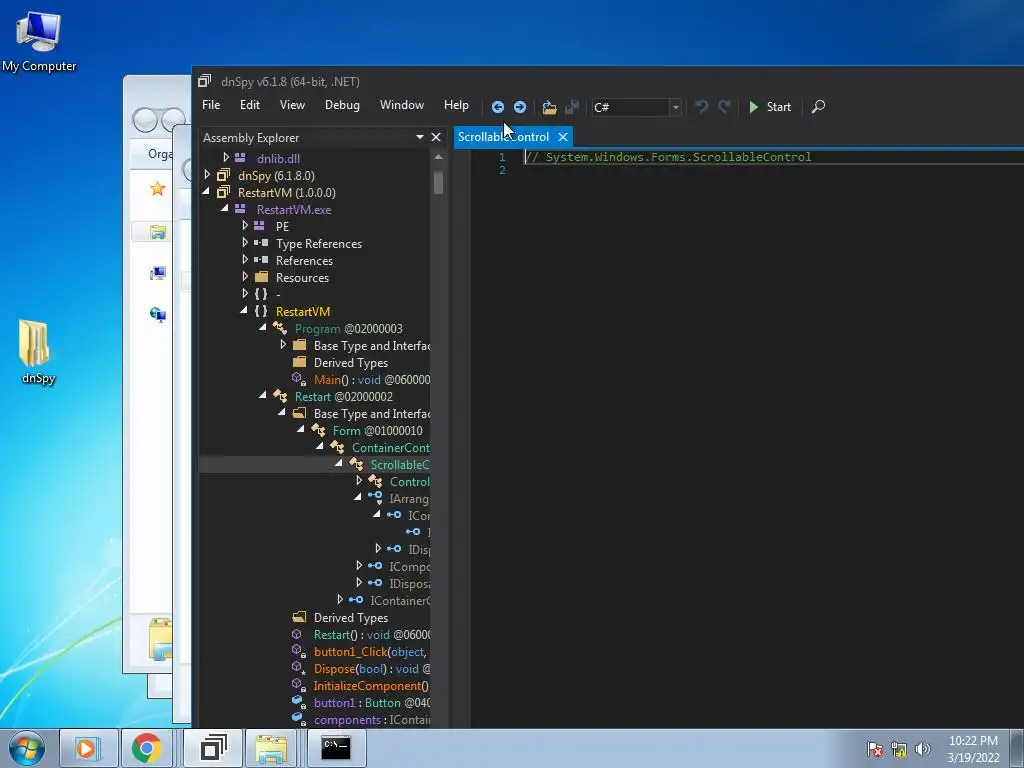This screenshot has width=1024, height=768.
Task: Open the Edit menu
Action: tap(249, 105)
